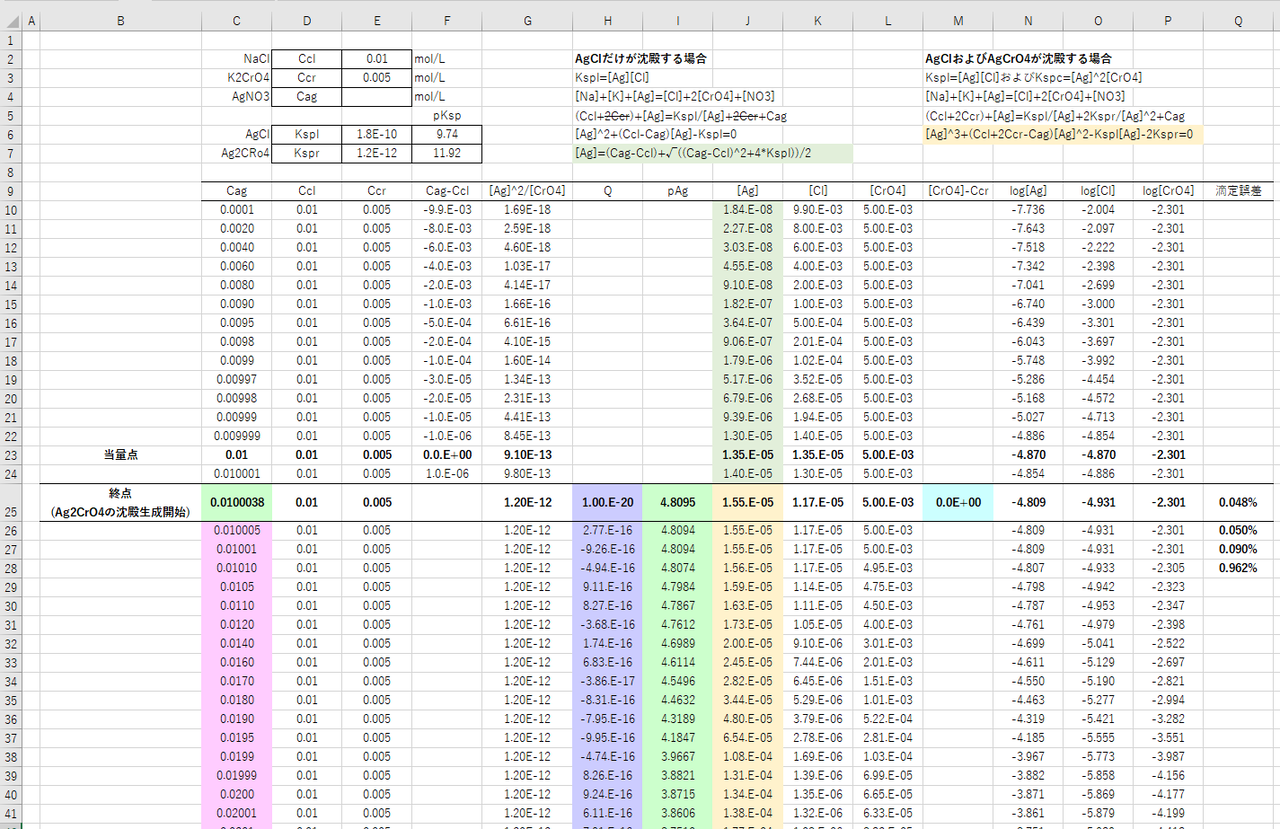
Task: Select row 25 header
Action: click(10, 502)
